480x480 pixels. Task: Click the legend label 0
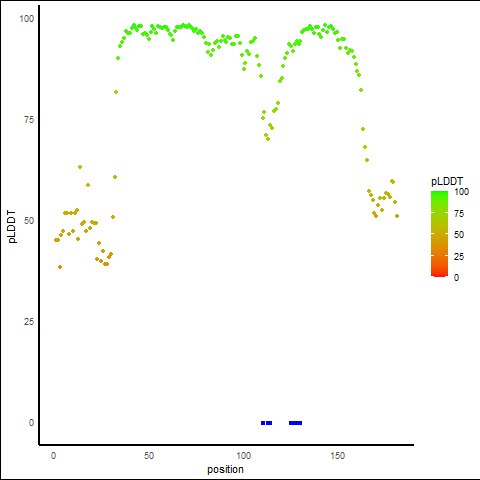[x=456, y=278]
